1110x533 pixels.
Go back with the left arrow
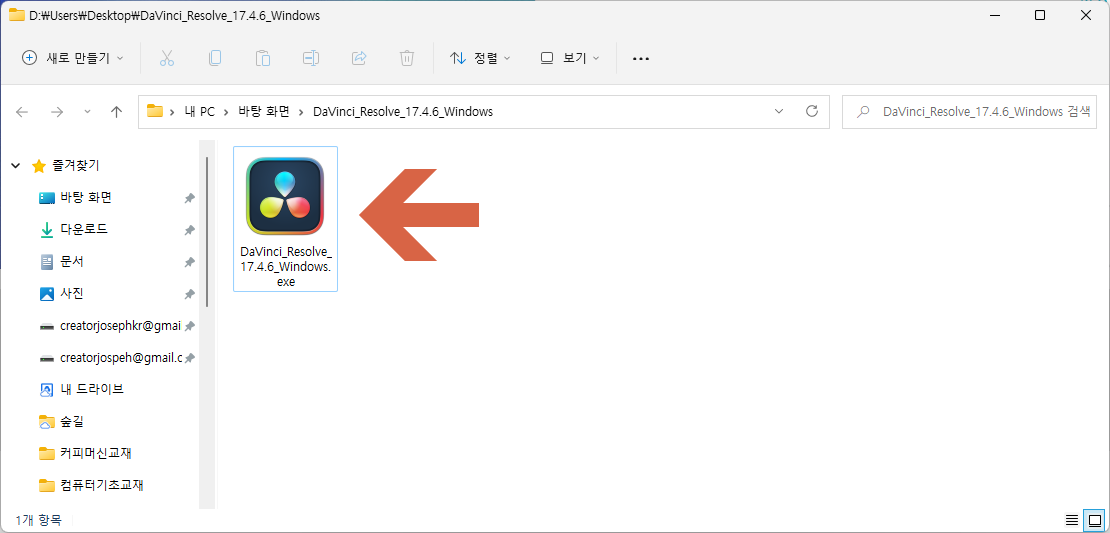(22, 112)
